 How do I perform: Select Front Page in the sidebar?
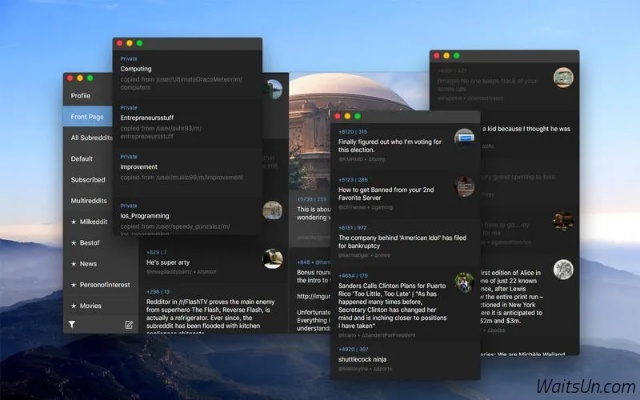click(x=86, y=116)
